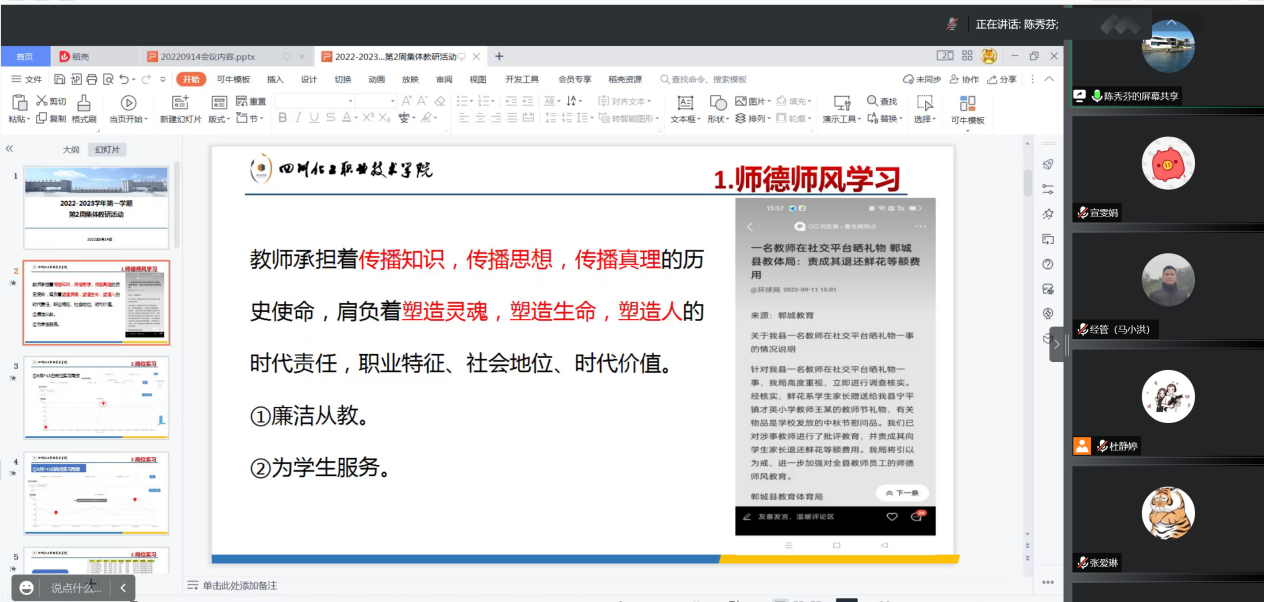Viewport: 1264px width, 602px height.
Task: Toggle italic formatting
Action: (x=299, y=118)
